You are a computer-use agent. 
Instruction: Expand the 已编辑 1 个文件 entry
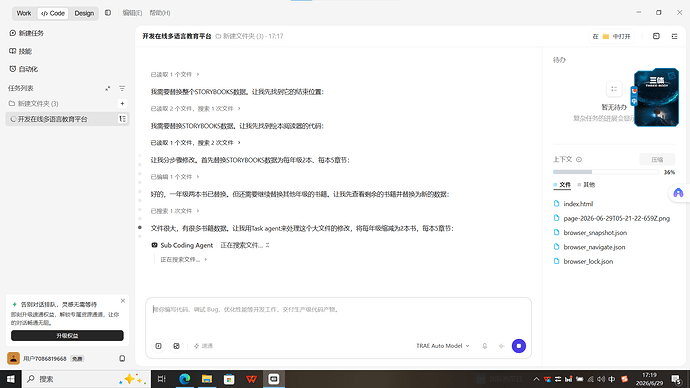click(x=175, y=177)
